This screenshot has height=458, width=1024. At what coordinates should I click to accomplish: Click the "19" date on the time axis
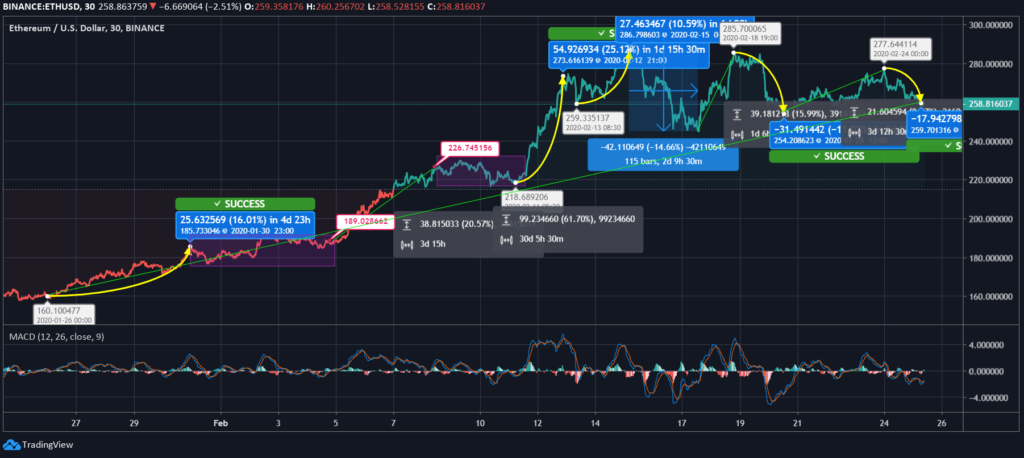tap(740, 423)
